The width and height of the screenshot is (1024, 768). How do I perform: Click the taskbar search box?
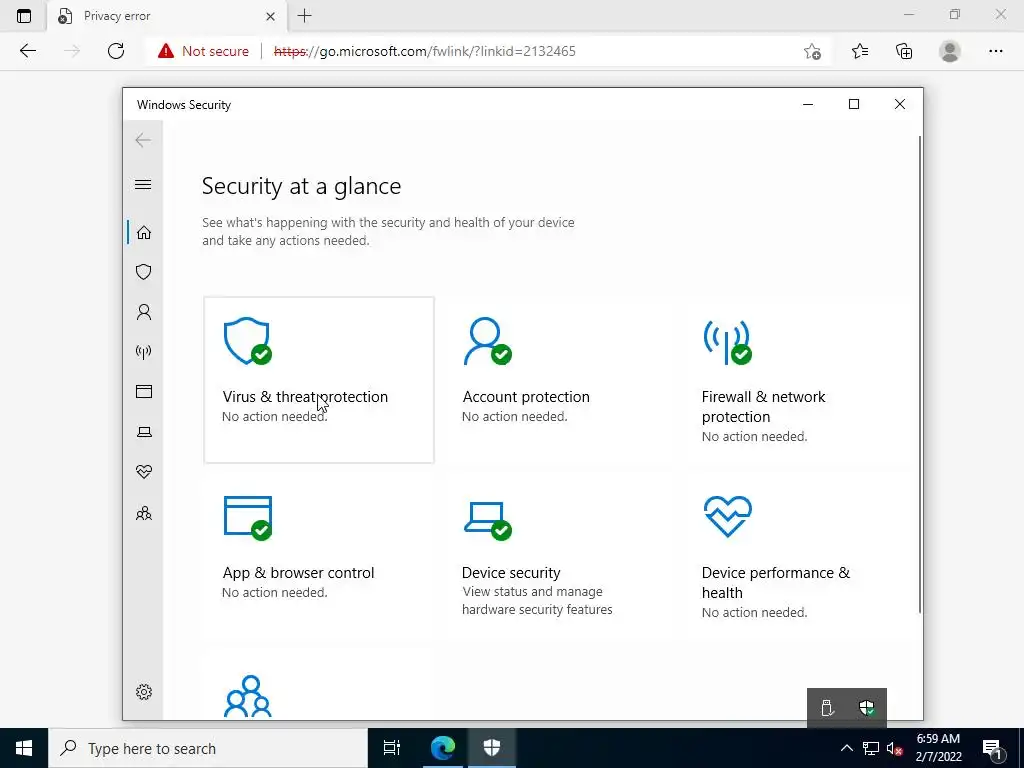[x=208, y=748]
